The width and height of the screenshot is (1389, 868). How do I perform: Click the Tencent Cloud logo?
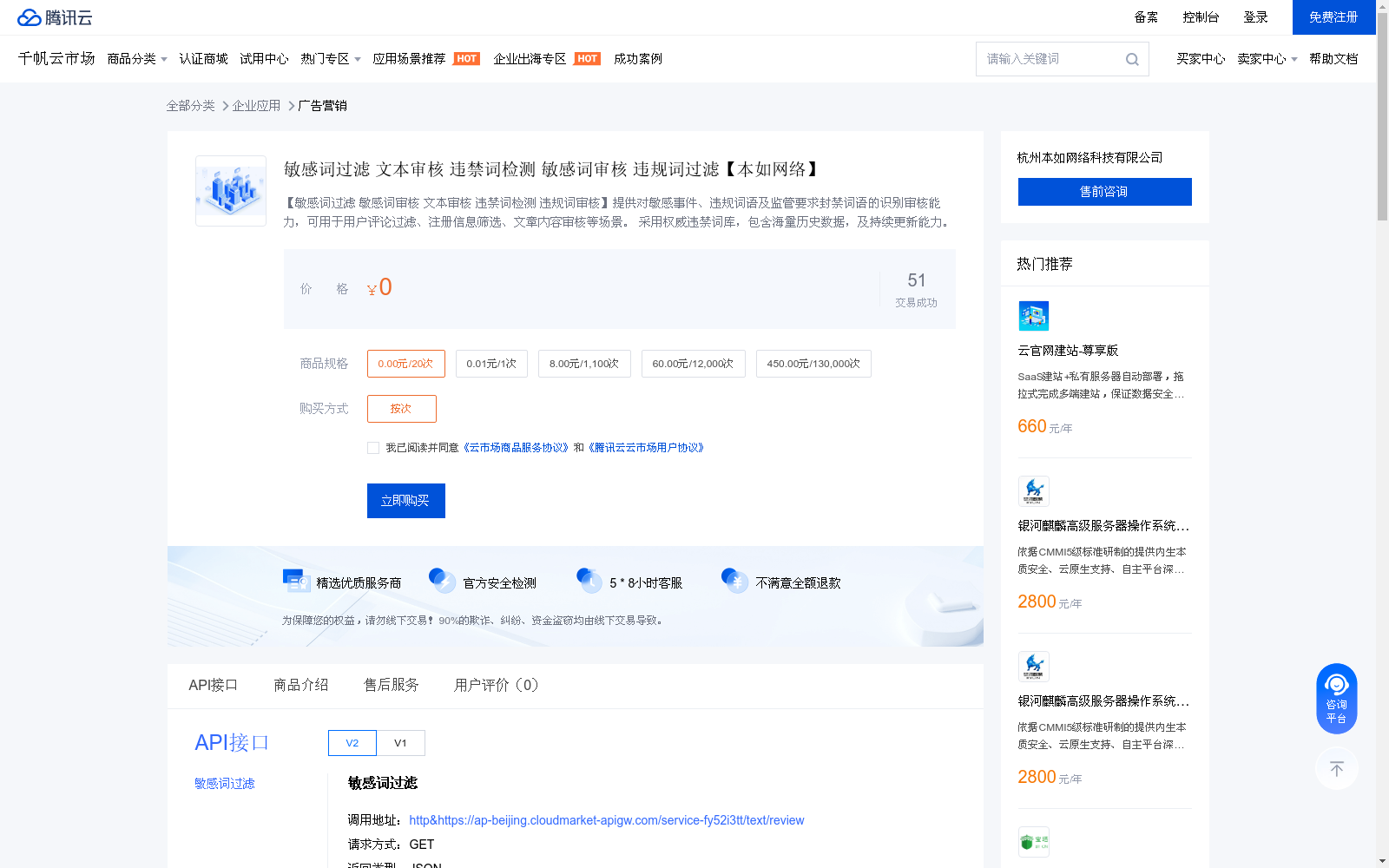click(55, 17)
